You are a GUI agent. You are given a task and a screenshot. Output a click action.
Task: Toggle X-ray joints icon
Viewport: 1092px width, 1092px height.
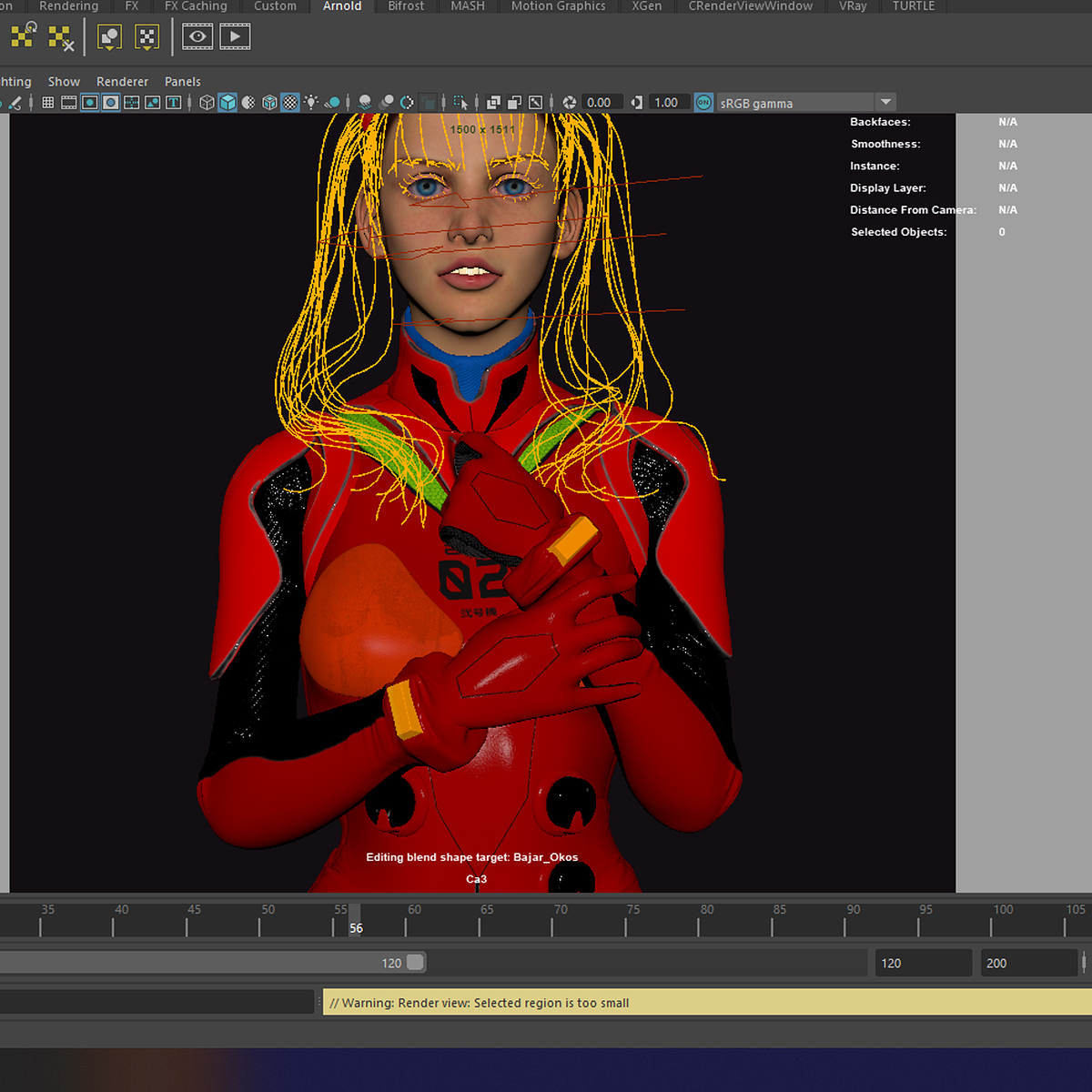click(536, 103)
